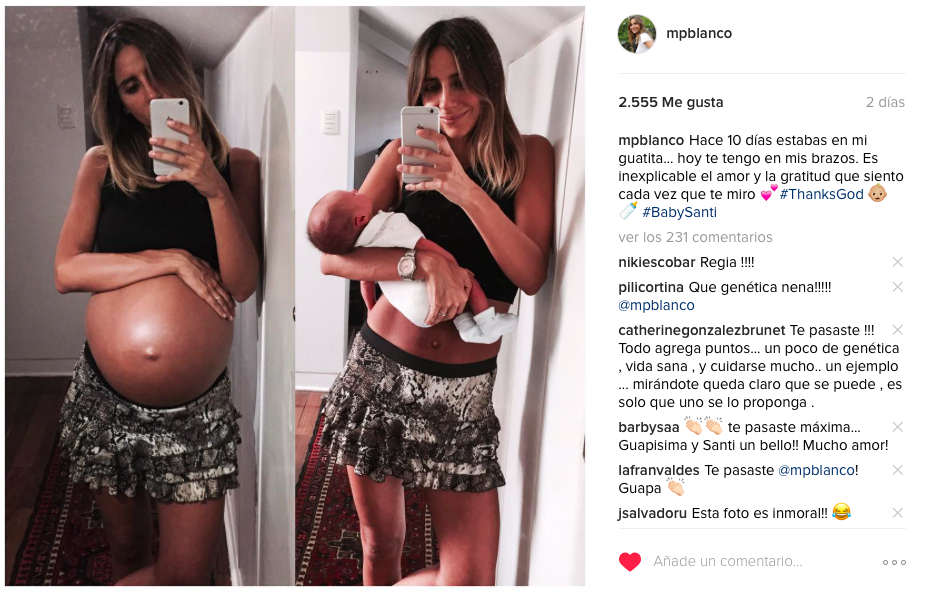
Task: Remove jsalvadoru's comment with the X
Action: tap(897, 513)
